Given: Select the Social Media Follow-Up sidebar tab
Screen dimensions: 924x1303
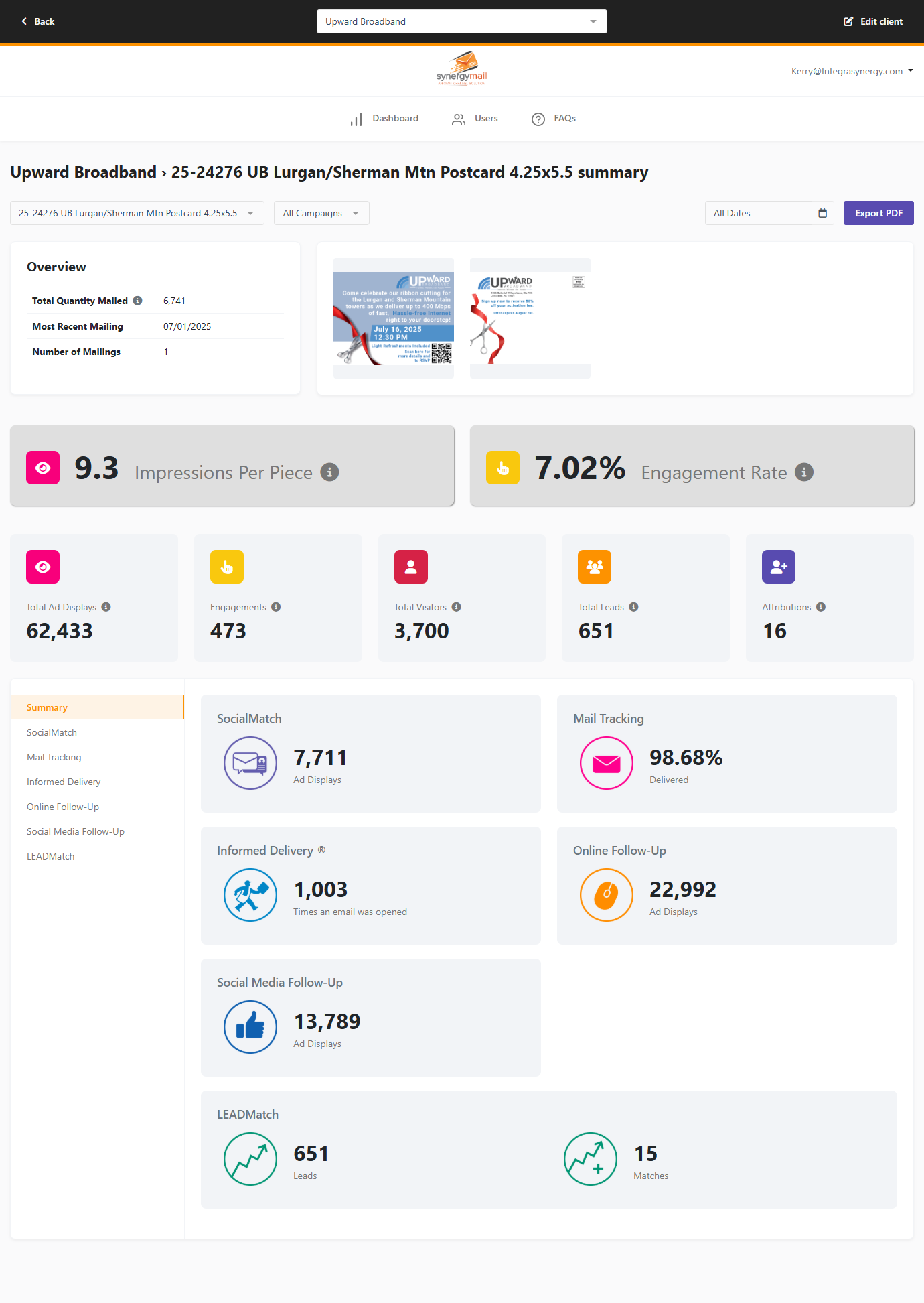Looking at the screenshot, I should coord(97,831).
